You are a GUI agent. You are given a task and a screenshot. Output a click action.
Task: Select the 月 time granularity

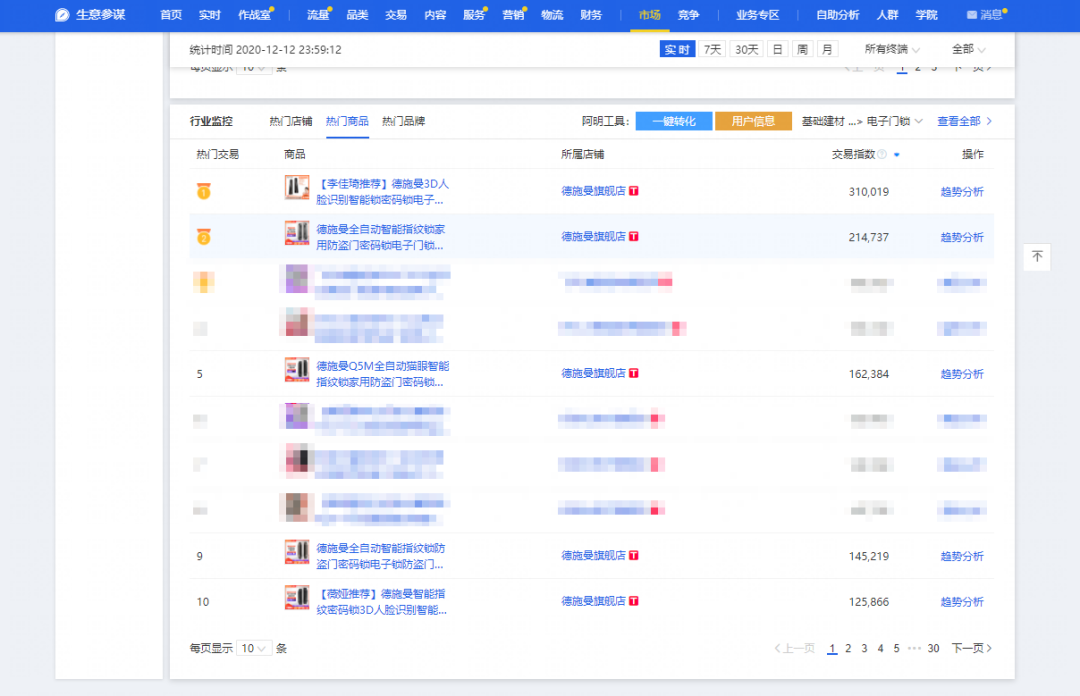(827, 50)
